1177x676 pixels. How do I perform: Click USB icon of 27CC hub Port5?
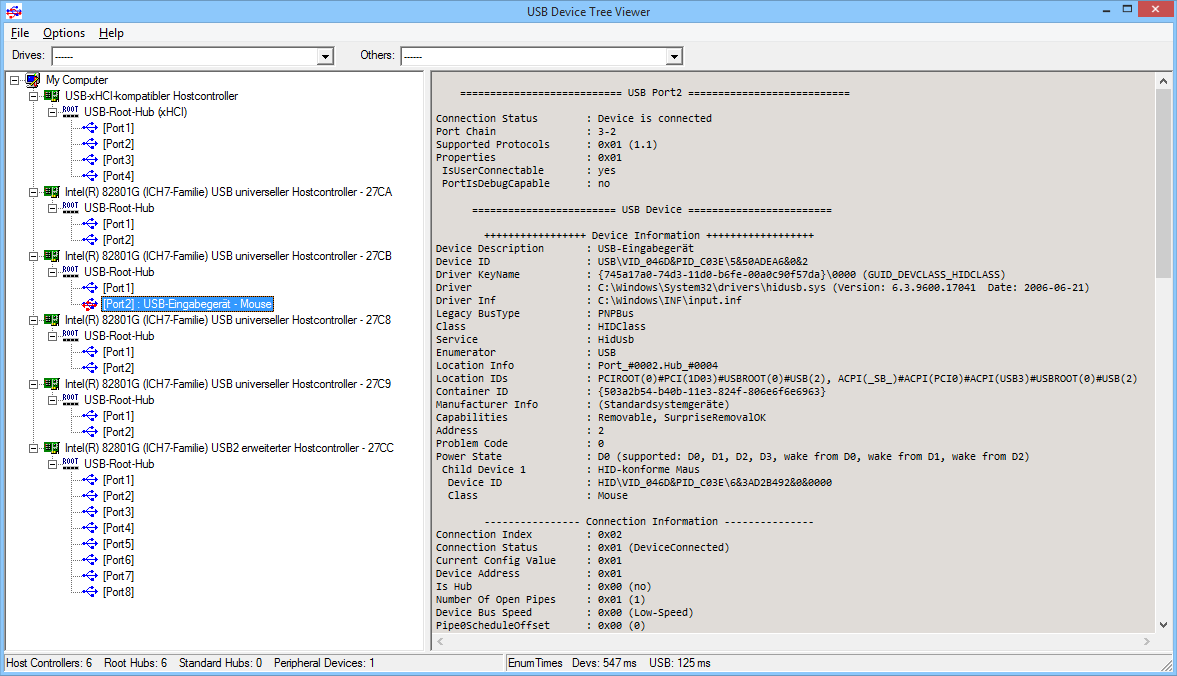point(89,544)
